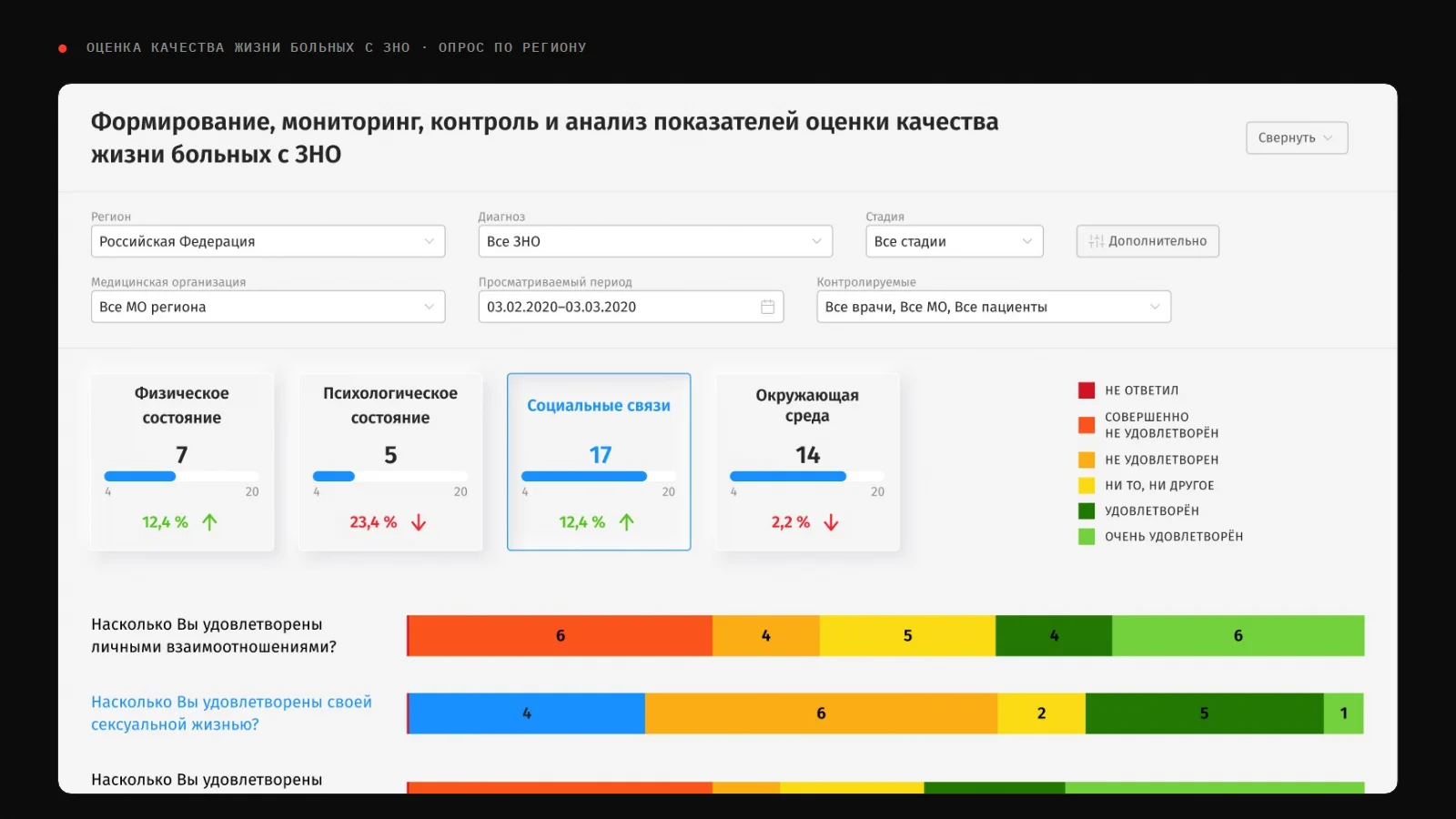This screenshot has width=1456, height=819.
Task: Click the red down arrow under Окружающая среда
Action: coord(831,522)
